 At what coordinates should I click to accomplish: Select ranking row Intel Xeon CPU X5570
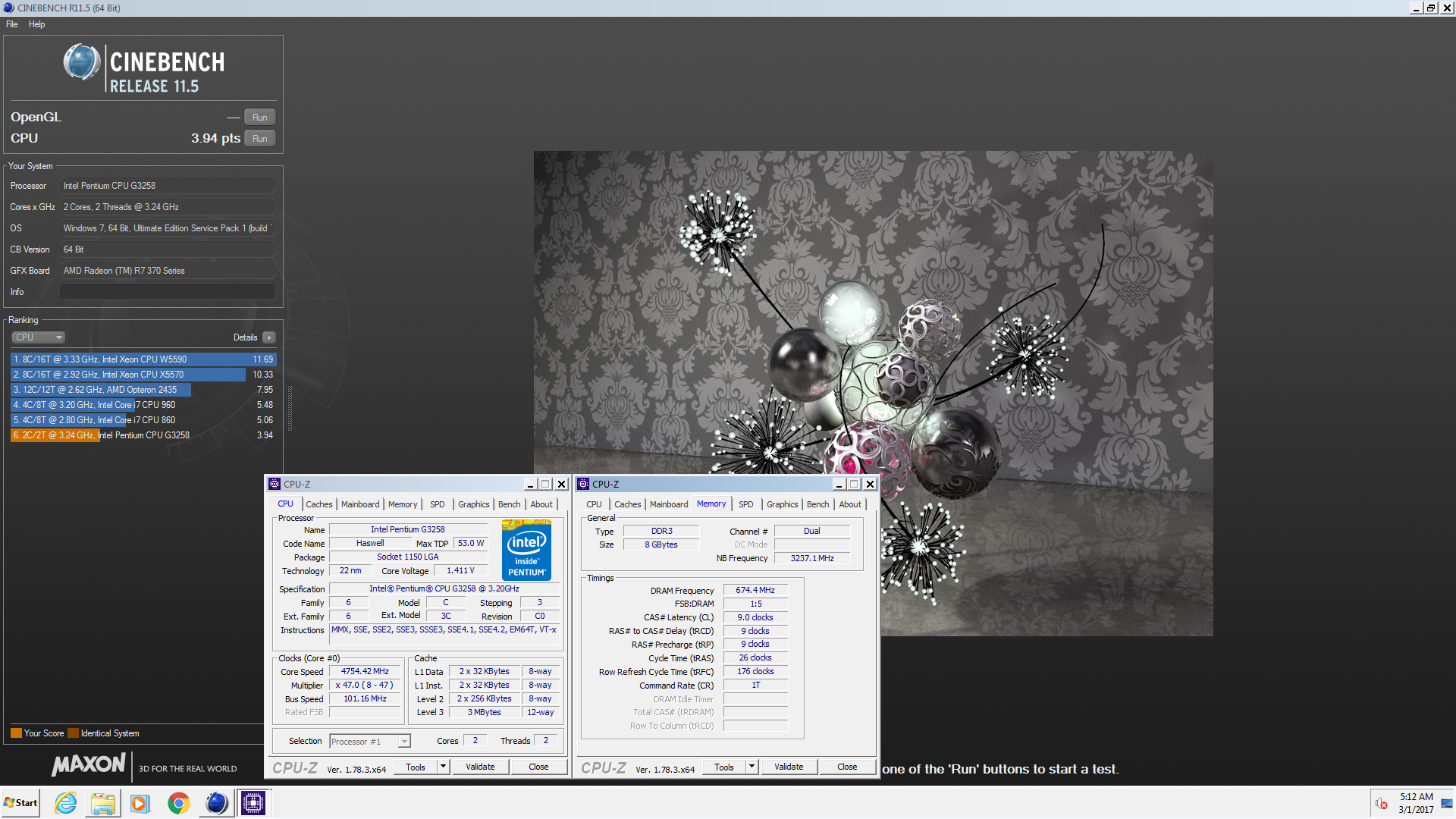[x=143, y=375]
